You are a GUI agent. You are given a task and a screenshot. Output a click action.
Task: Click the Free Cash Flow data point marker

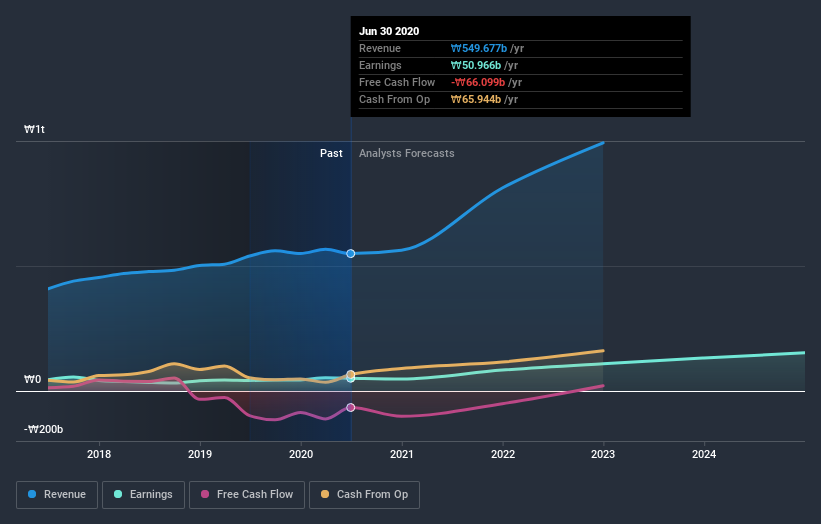tap(351, 407)
